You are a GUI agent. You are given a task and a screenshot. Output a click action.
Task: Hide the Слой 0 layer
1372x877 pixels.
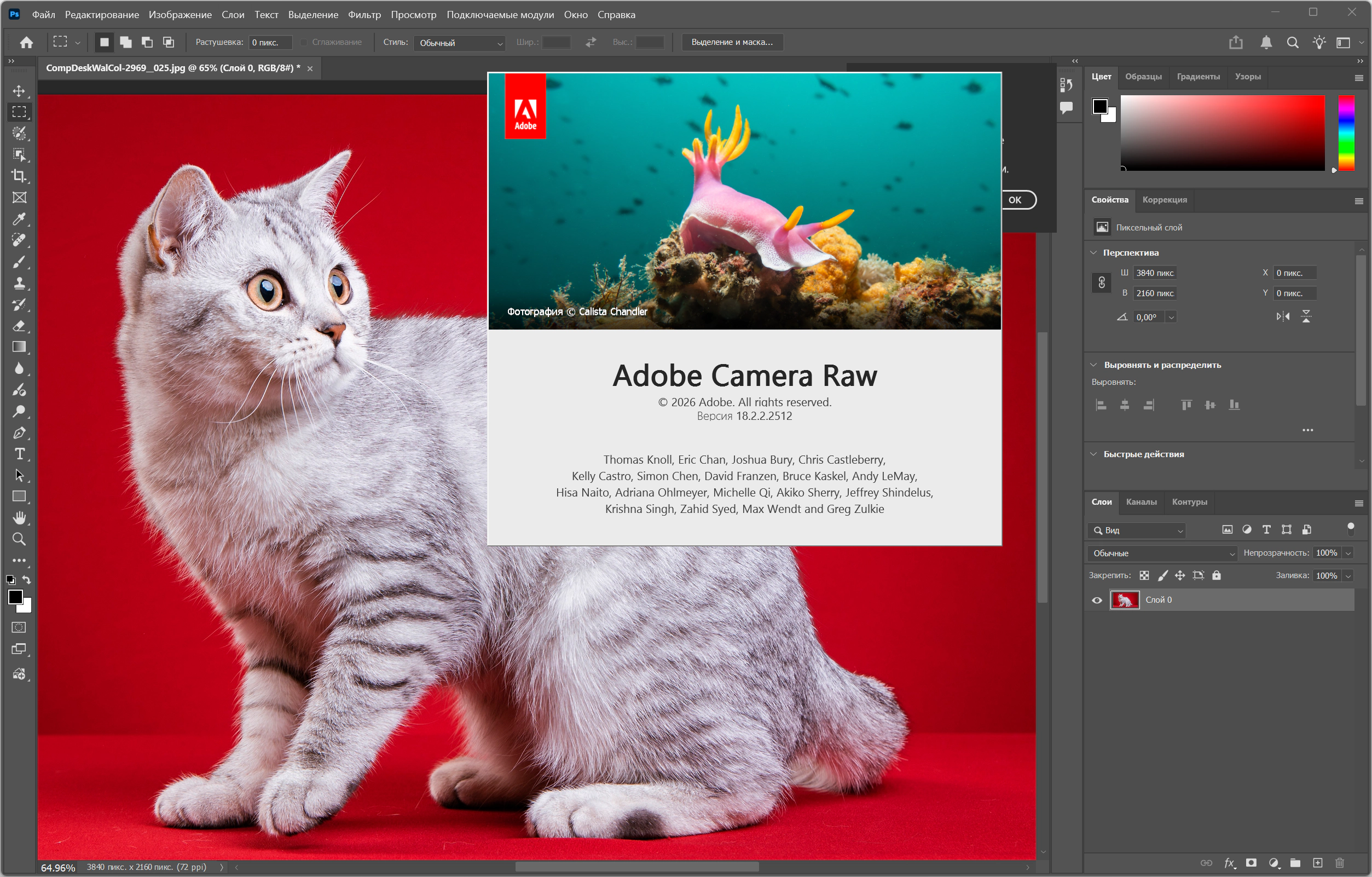pos(1097,600)
